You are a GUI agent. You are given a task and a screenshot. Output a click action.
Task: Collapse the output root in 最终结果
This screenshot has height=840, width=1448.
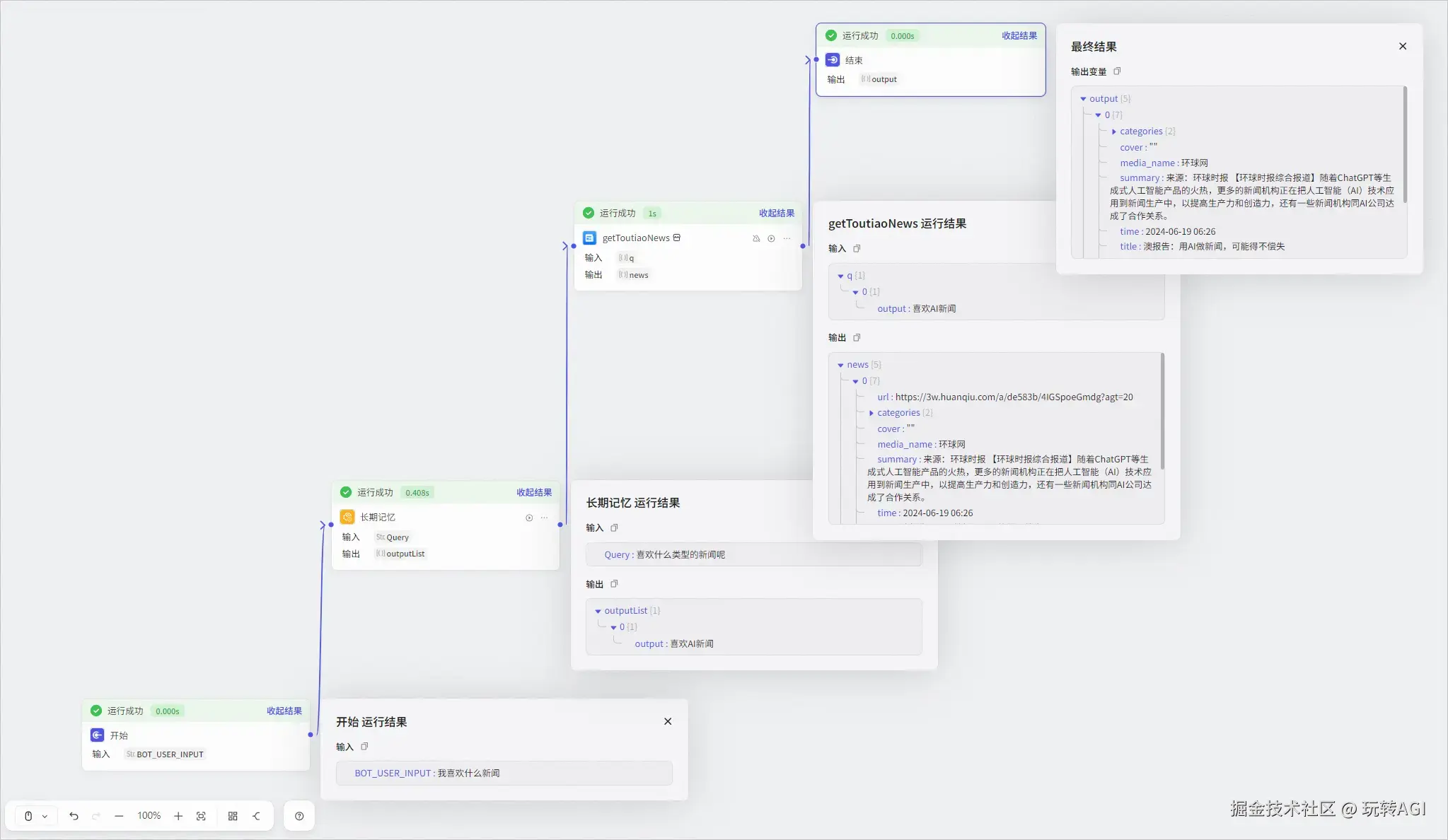1083,99
